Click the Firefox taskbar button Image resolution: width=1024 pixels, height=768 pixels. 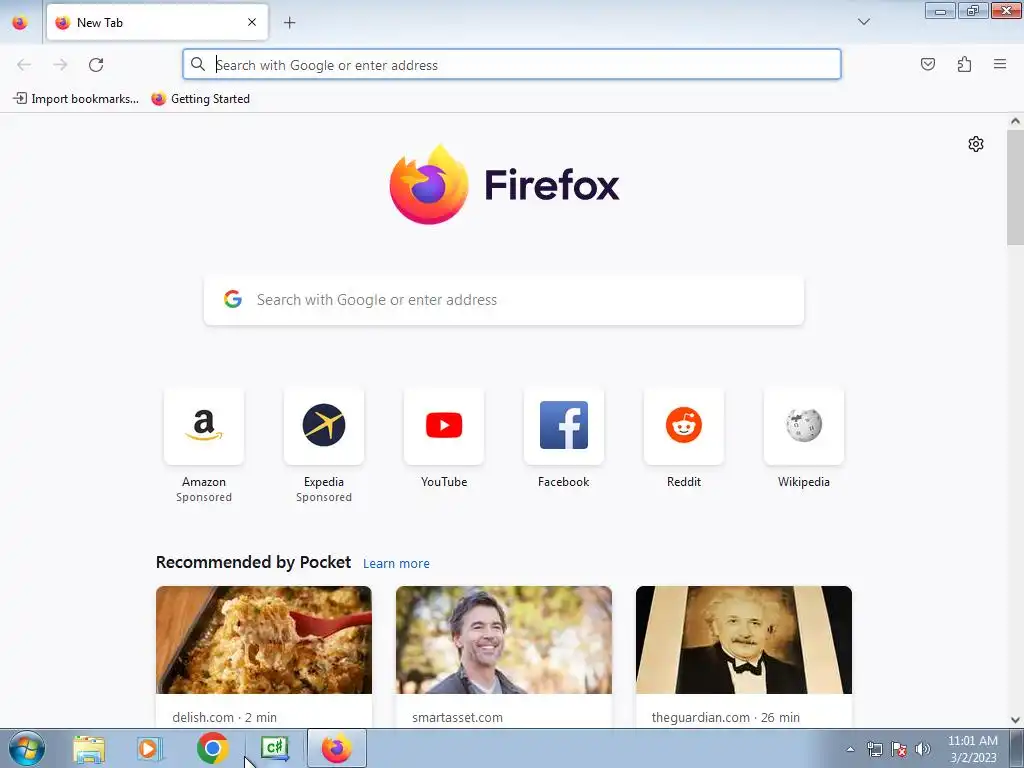[336, 748]
